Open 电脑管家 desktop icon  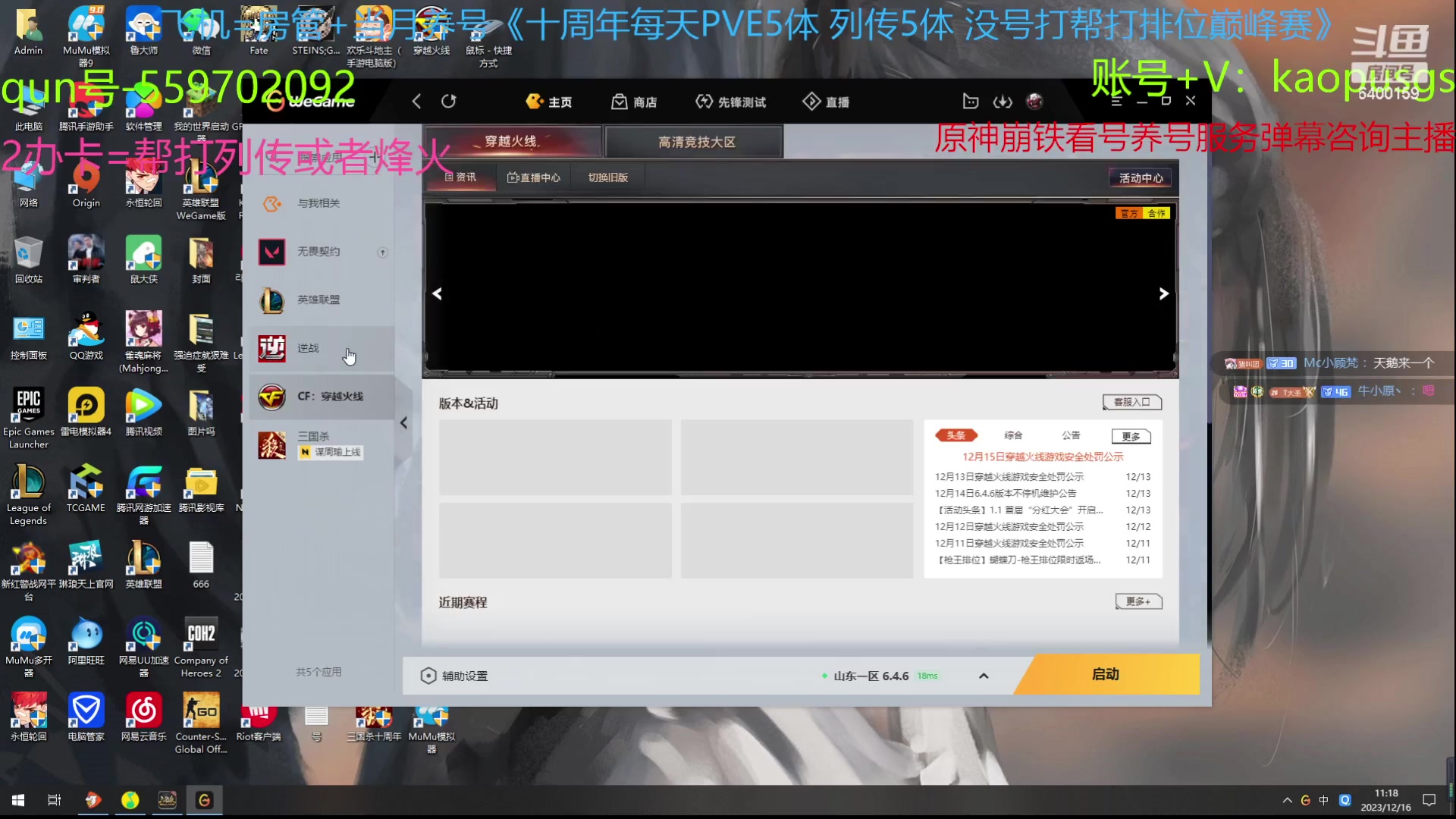click(86, 717)
